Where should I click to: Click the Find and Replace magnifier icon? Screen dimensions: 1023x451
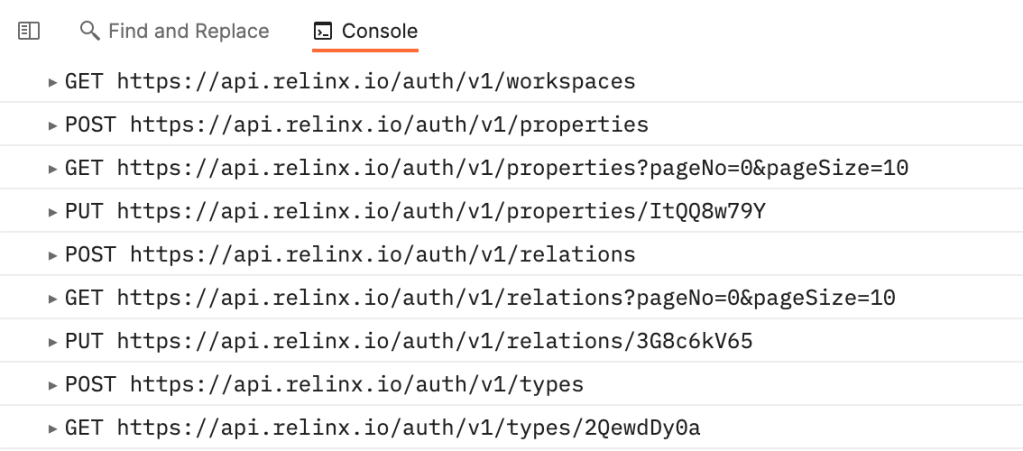point(89,31)
